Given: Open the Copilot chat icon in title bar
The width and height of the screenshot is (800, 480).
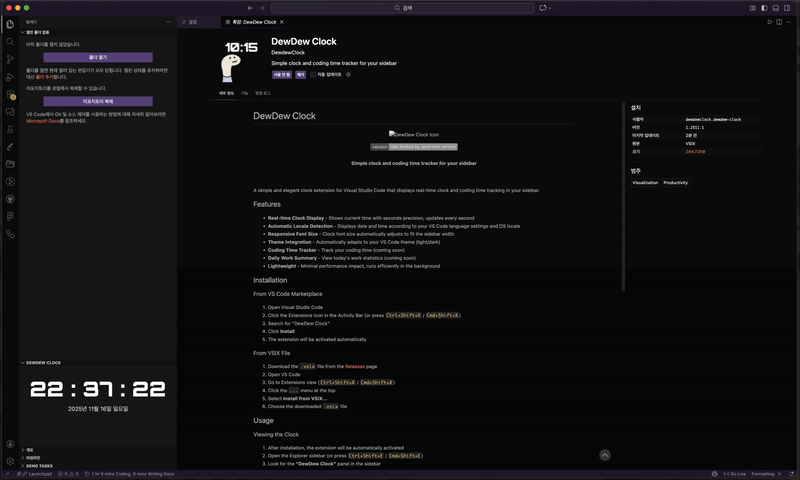Looking at the screenshot, I should (x=542, y=8).
